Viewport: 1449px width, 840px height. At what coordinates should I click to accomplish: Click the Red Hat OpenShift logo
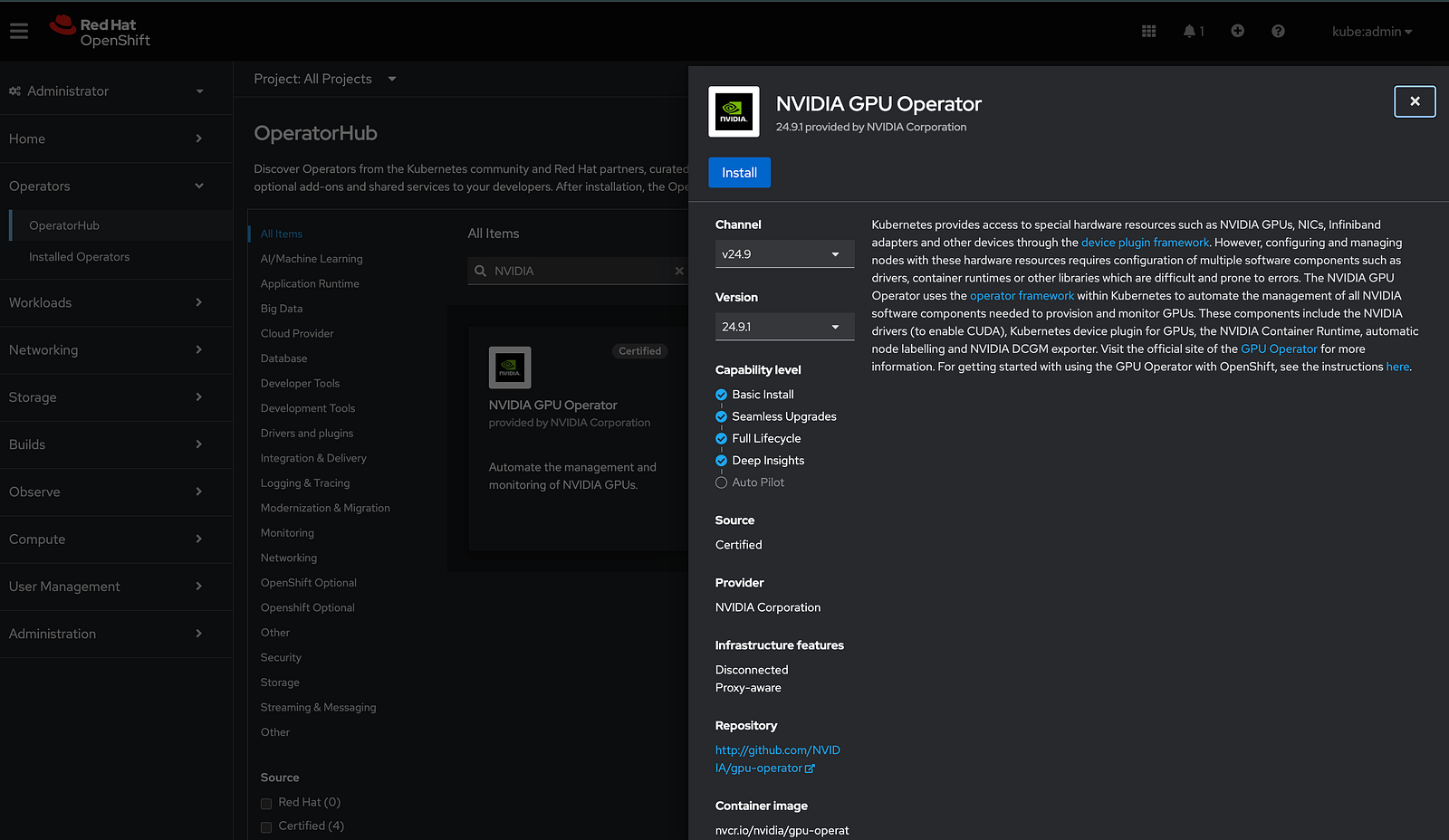coord(100,32)
